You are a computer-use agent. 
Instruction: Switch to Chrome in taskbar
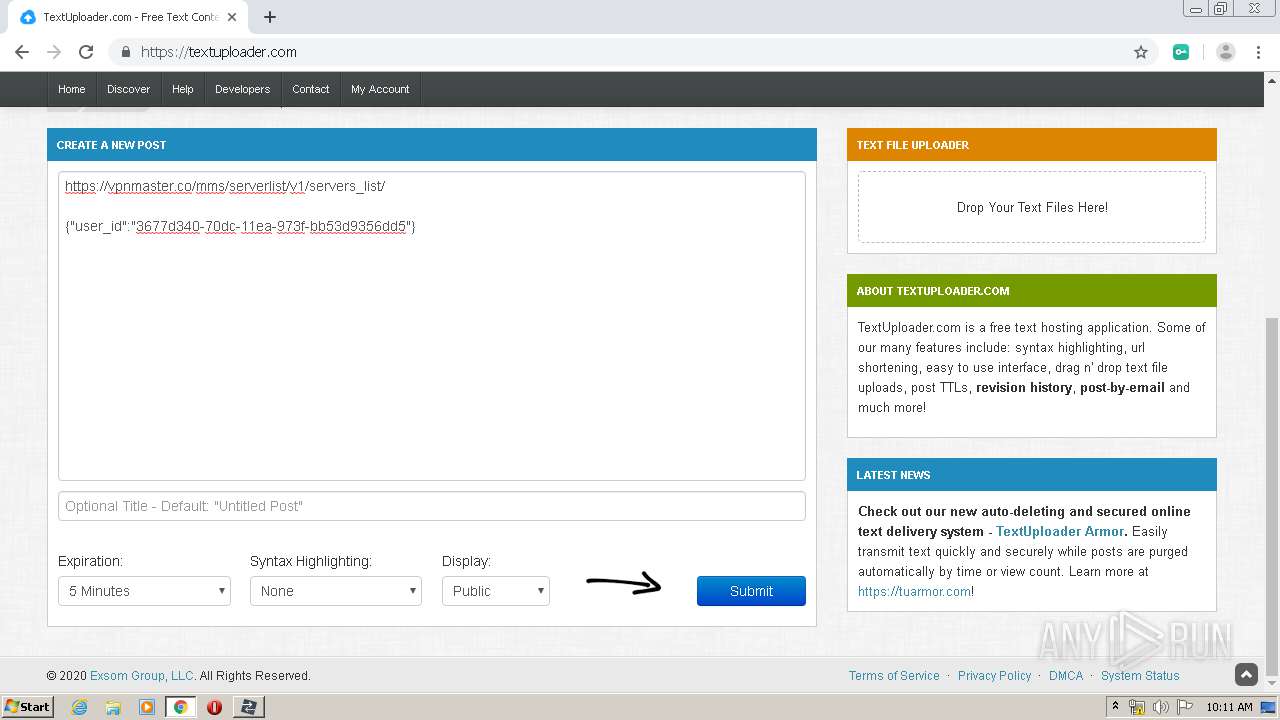coord(180,707)
